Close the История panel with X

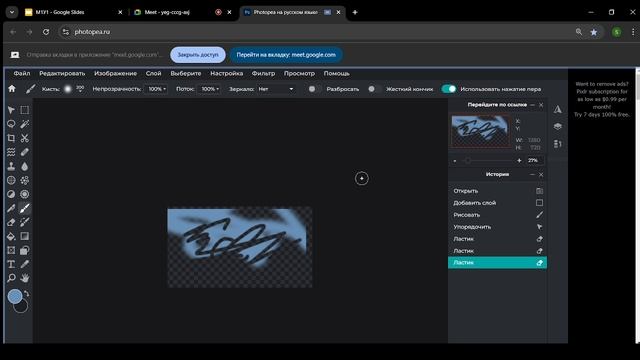[541, 174]
